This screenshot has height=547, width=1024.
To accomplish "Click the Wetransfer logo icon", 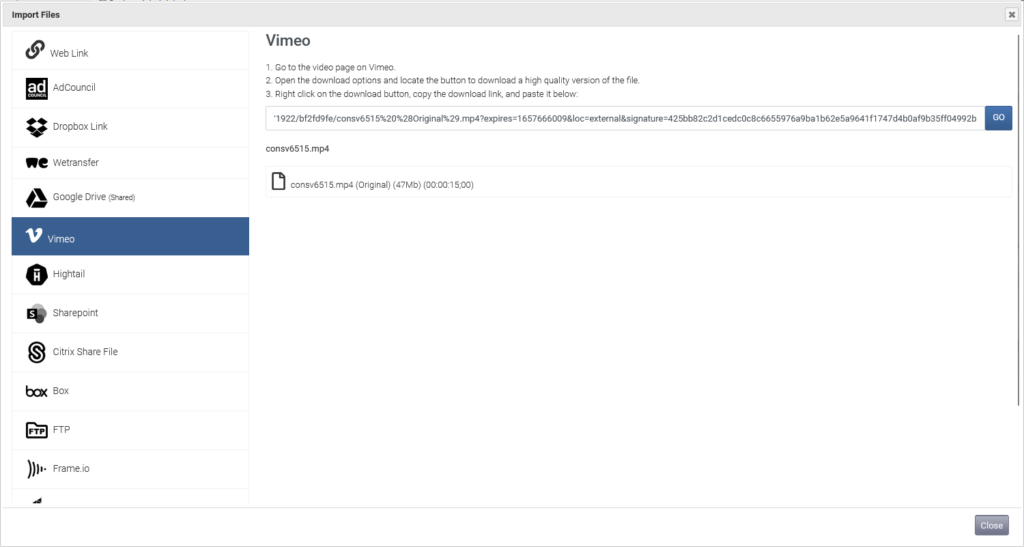I will (x=37, y=163).
